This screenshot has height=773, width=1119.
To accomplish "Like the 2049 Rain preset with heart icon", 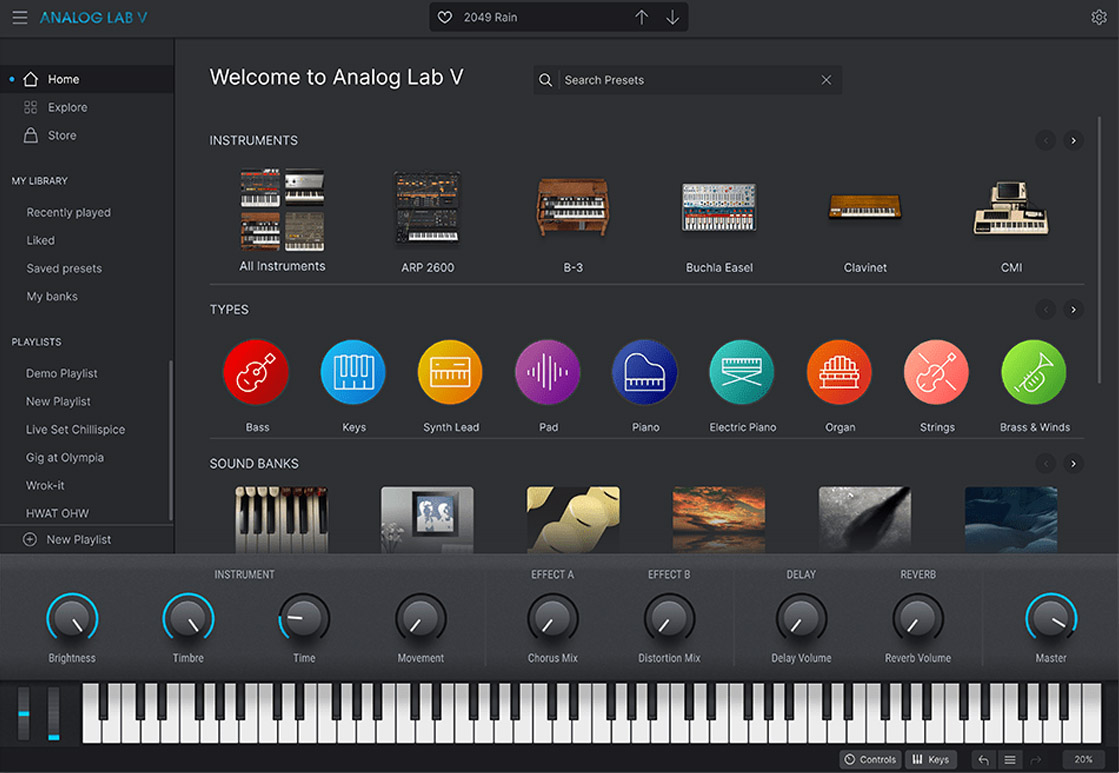I will pyautogui.click(x=445, y=17).
